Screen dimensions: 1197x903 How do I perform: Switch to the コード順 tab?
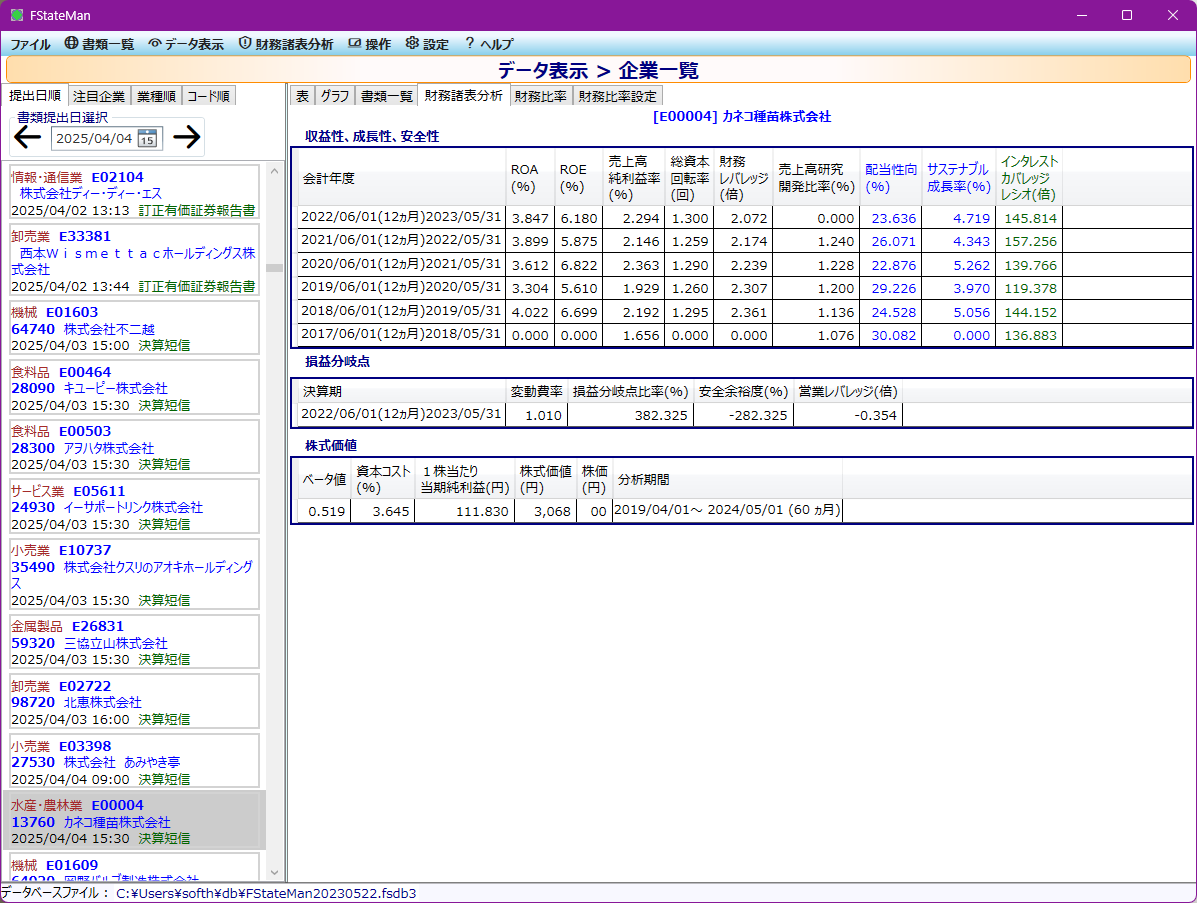208,96
